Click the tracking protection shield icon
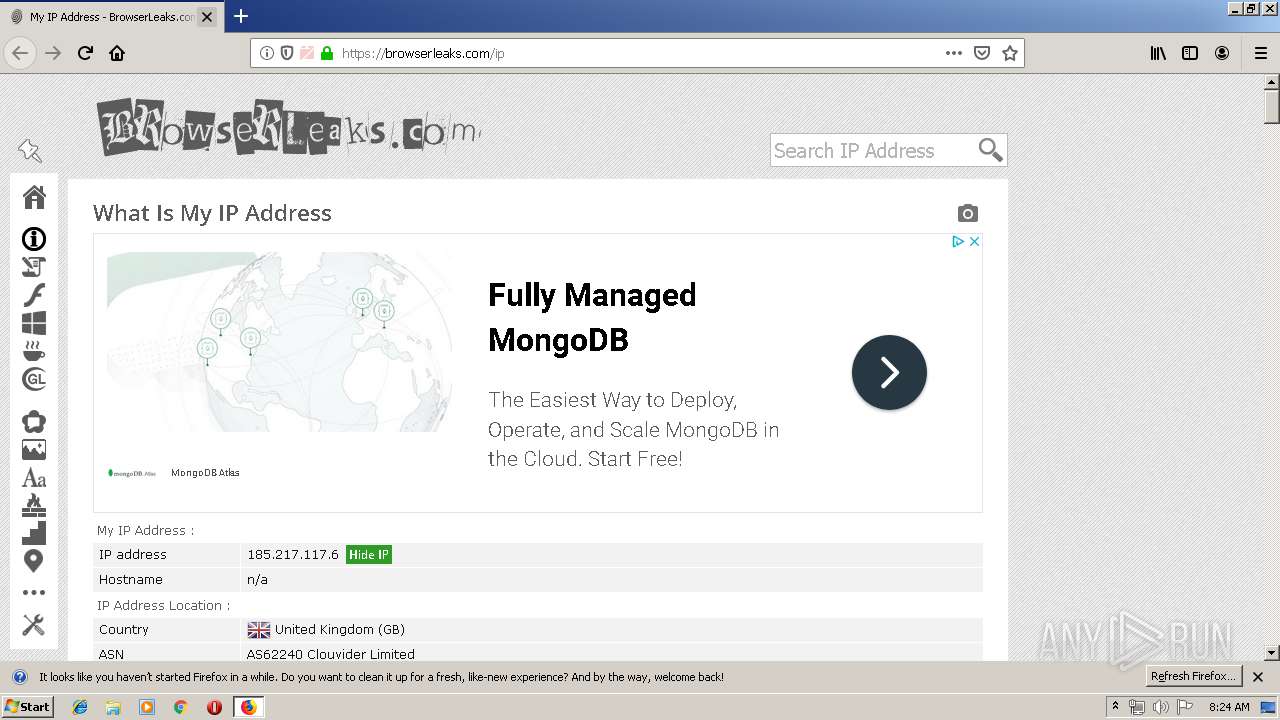Viewport: 1280px width, 720px height. tap(287, 53)
